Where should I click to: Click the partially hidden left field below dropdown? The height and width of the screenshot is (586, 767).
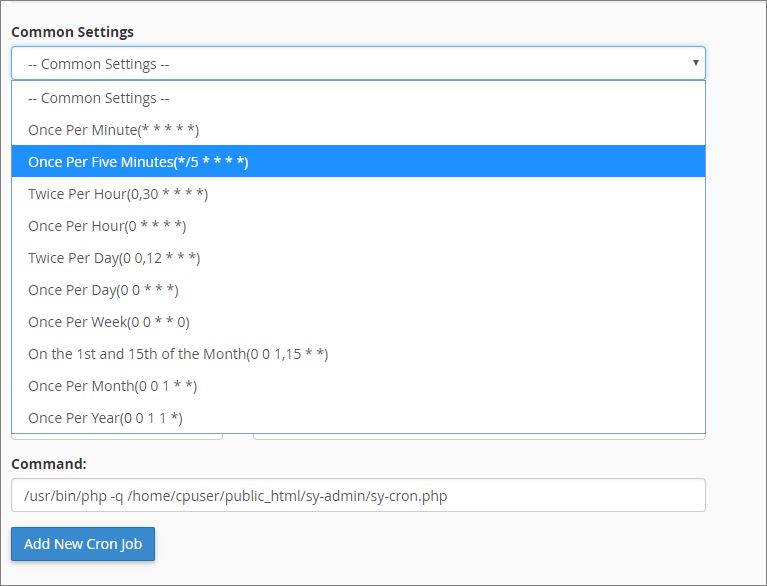coord(117,436)
